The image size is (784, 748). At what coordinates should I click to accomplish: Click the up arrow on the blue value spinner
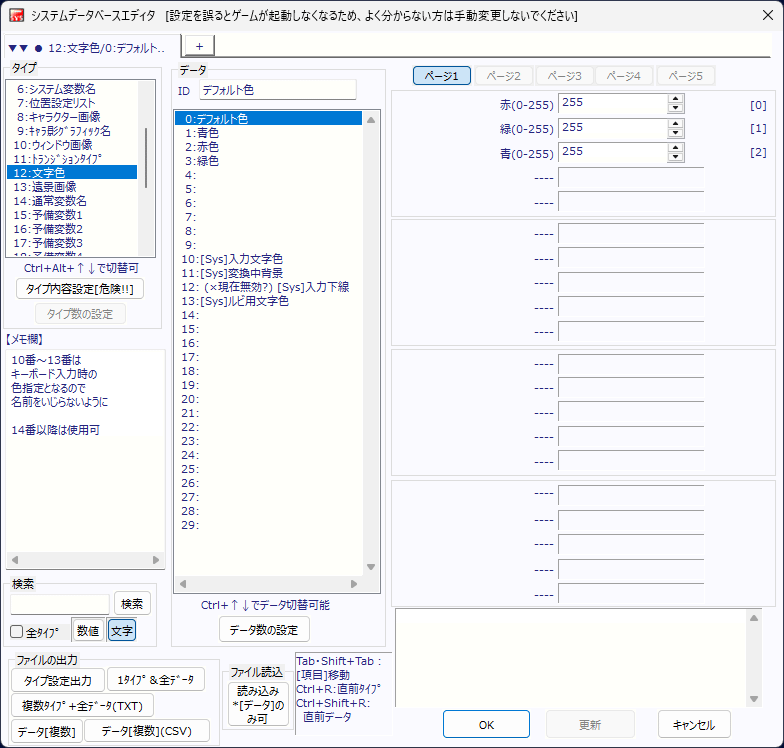tap(676, 147)
